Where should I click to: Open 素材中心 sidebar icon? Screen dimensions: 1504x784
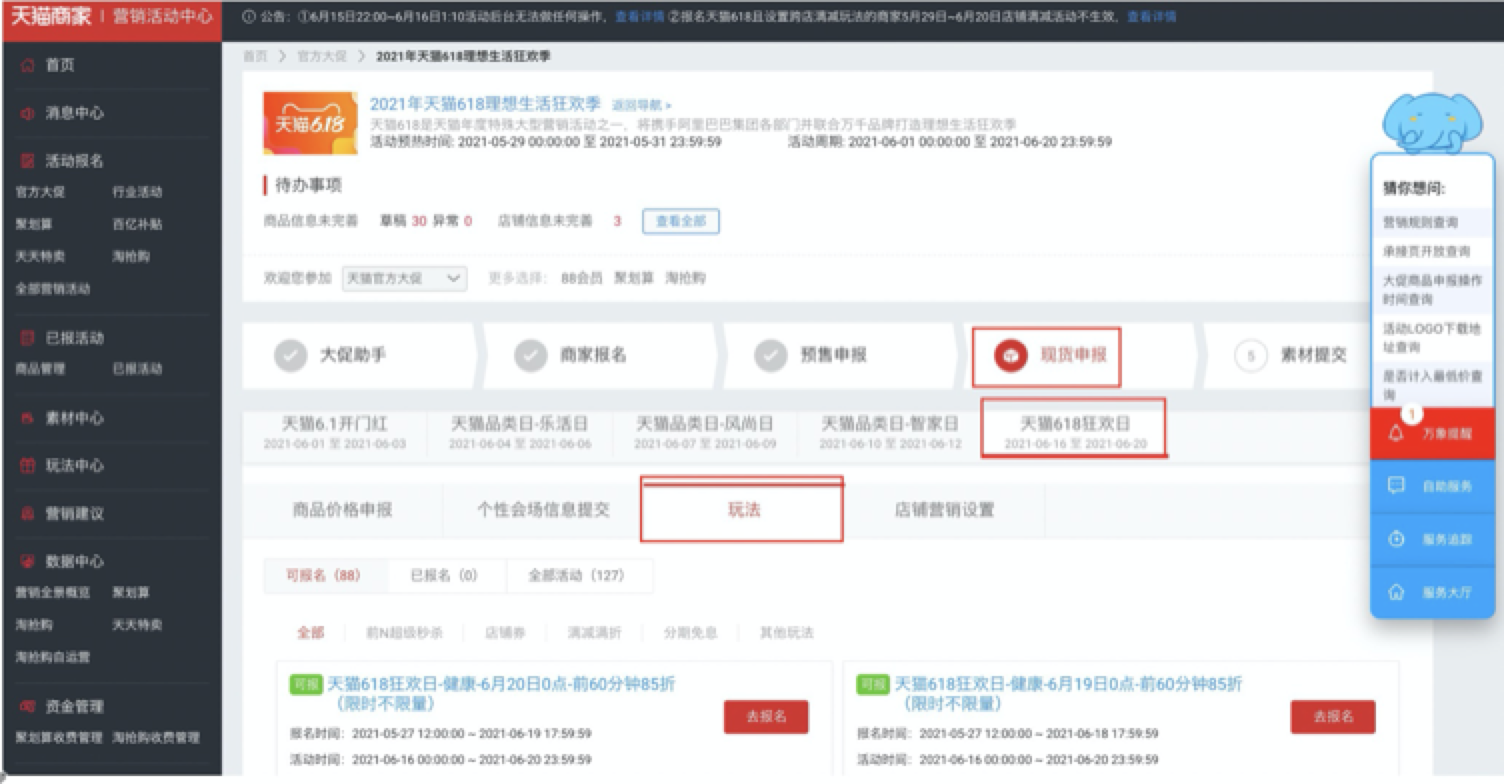pos(28,419)
